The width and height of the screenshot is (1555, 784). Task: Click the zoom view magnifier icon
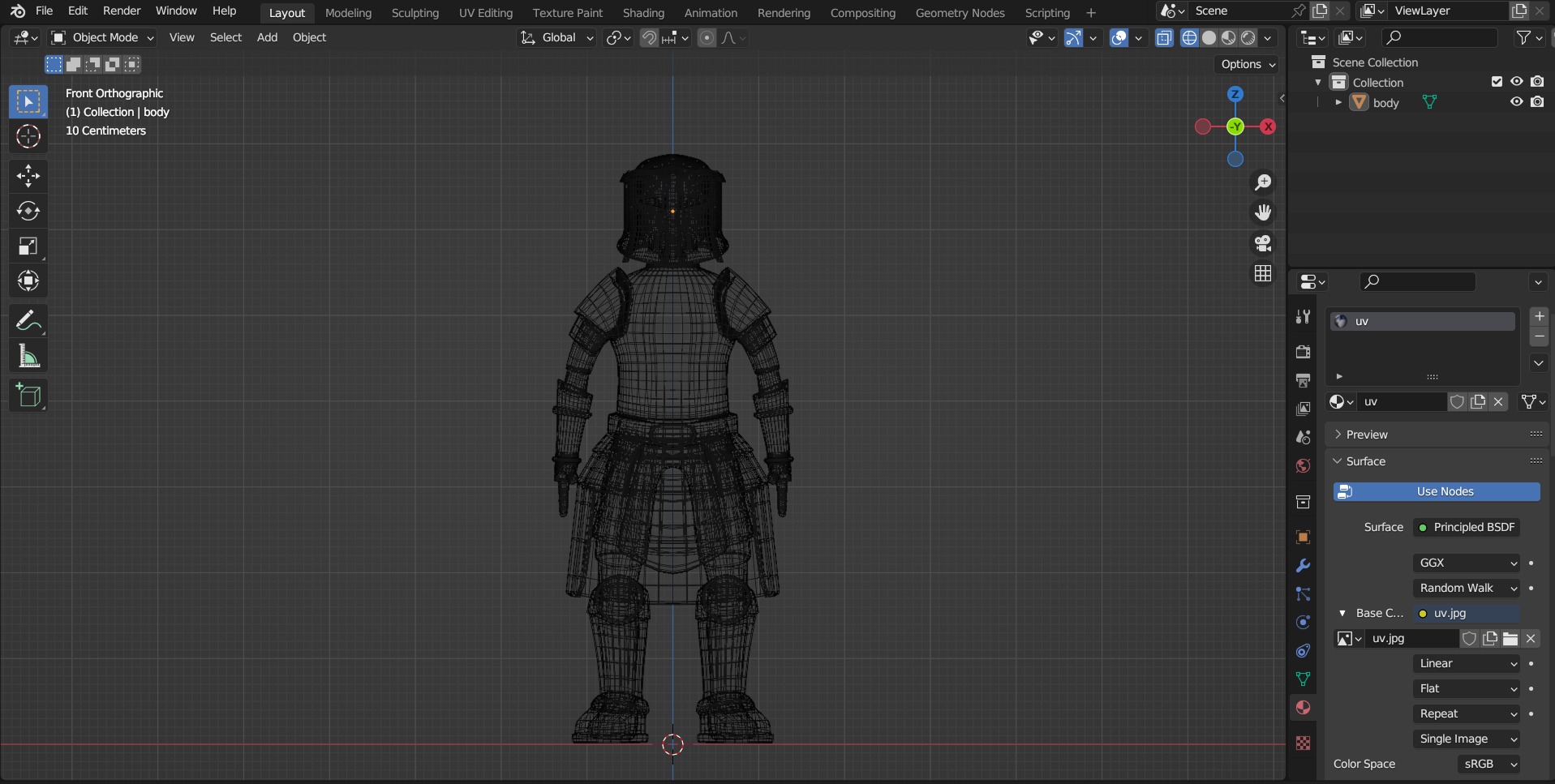click(x=1263, y=182)
